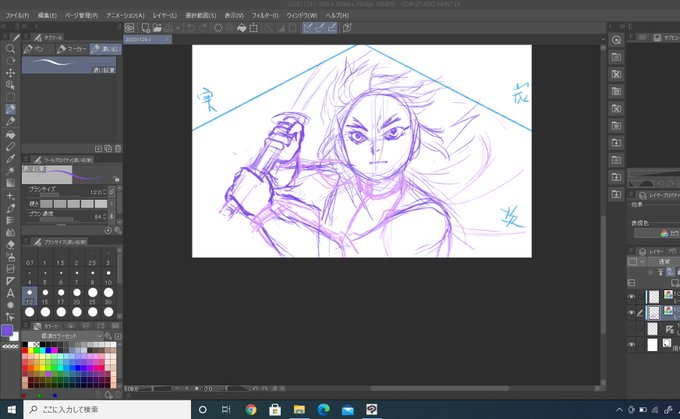Select the highlighted Pen tool in toolbox
Screen dimensions: 680x419
click(x=10, y=109)
